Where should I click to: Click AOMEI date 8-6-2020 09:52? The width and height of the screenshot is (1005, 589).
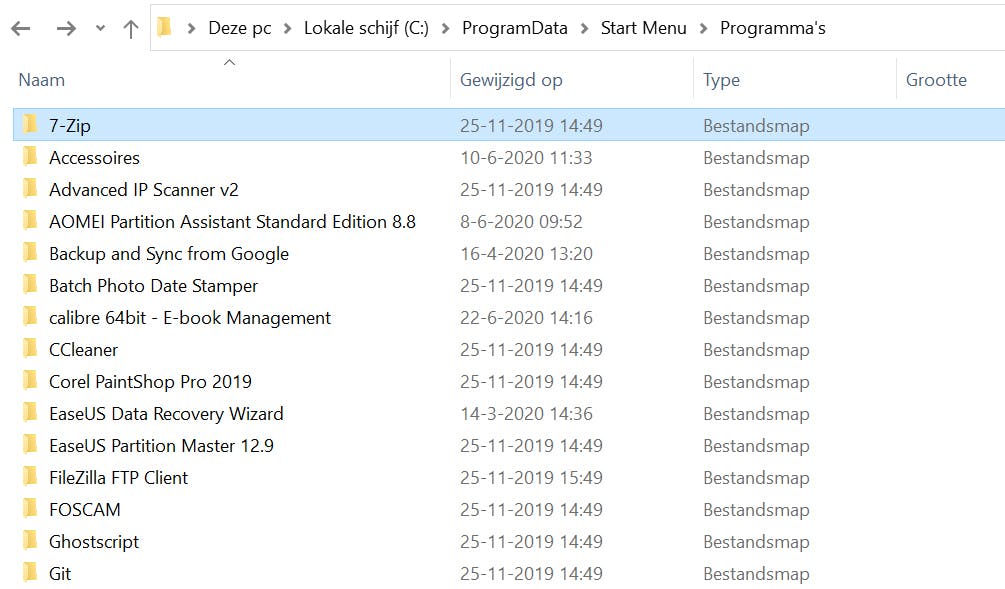pyautogui.click(x=522, y=222)
